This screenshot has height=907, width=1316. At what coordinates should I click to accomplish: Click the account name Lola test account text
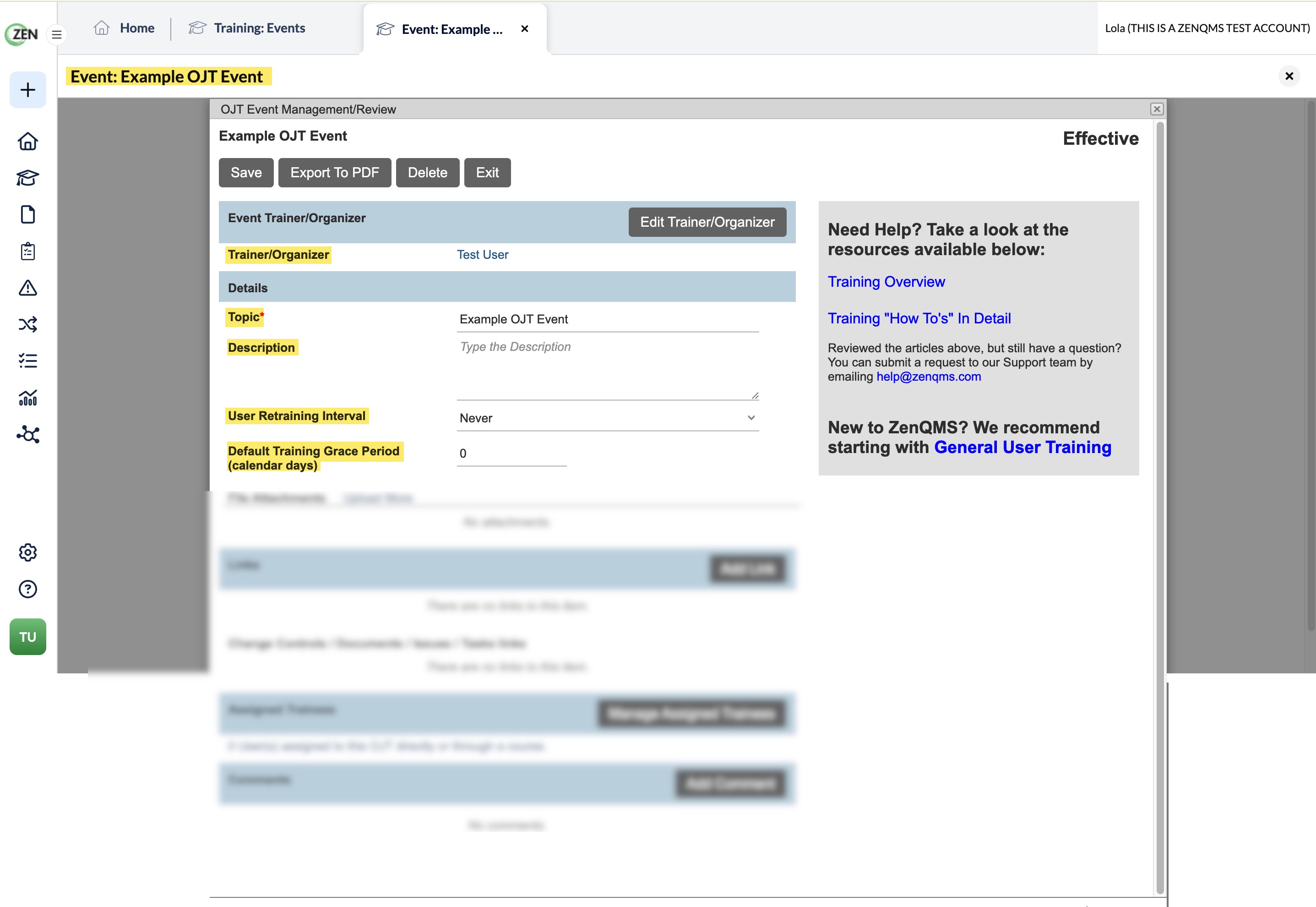[1207, 28]
